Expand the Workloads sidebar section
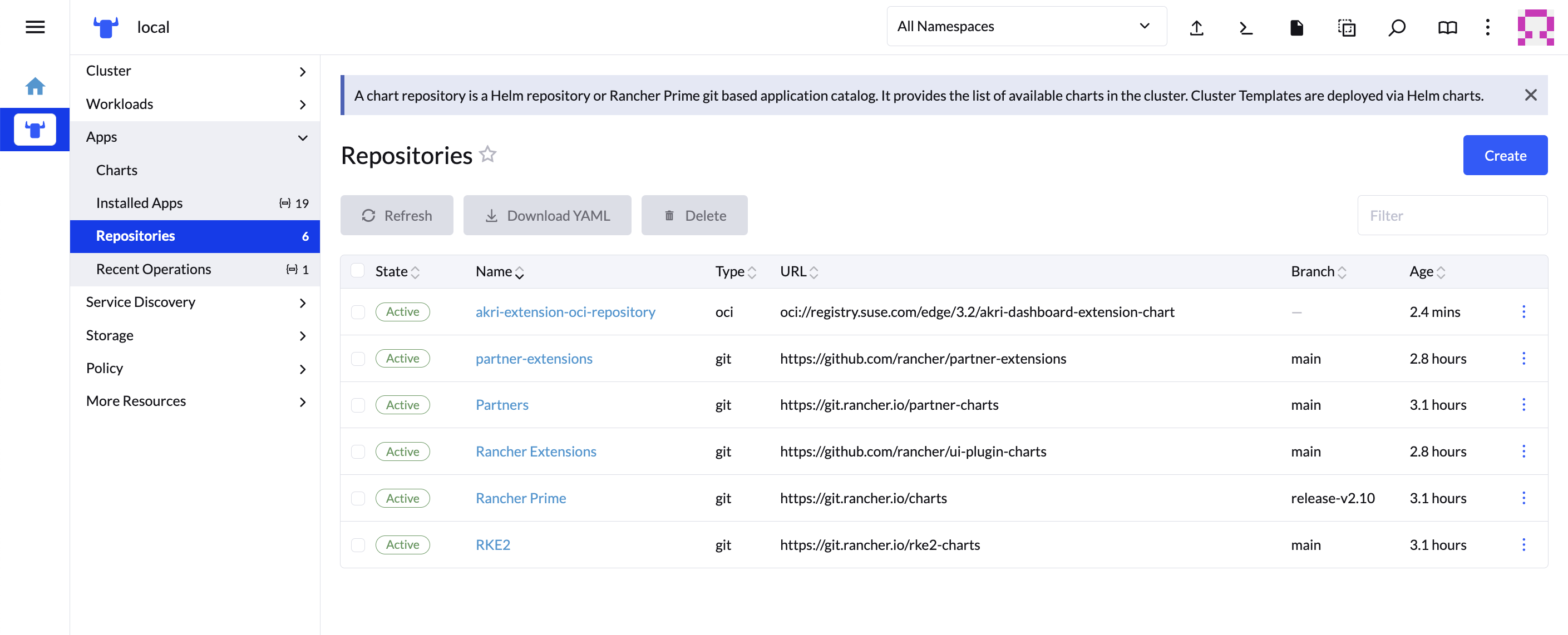The height and width of the screenshot is (635, 1568). coord(195,104)
